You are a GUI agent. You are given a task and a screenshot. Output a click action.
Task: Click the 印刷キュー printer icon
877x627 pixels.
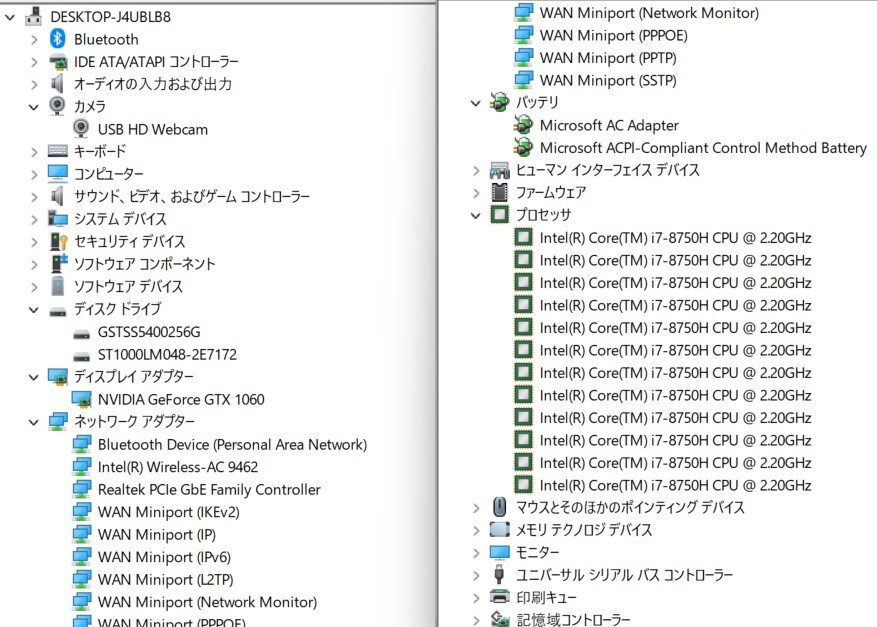point(499,596)
